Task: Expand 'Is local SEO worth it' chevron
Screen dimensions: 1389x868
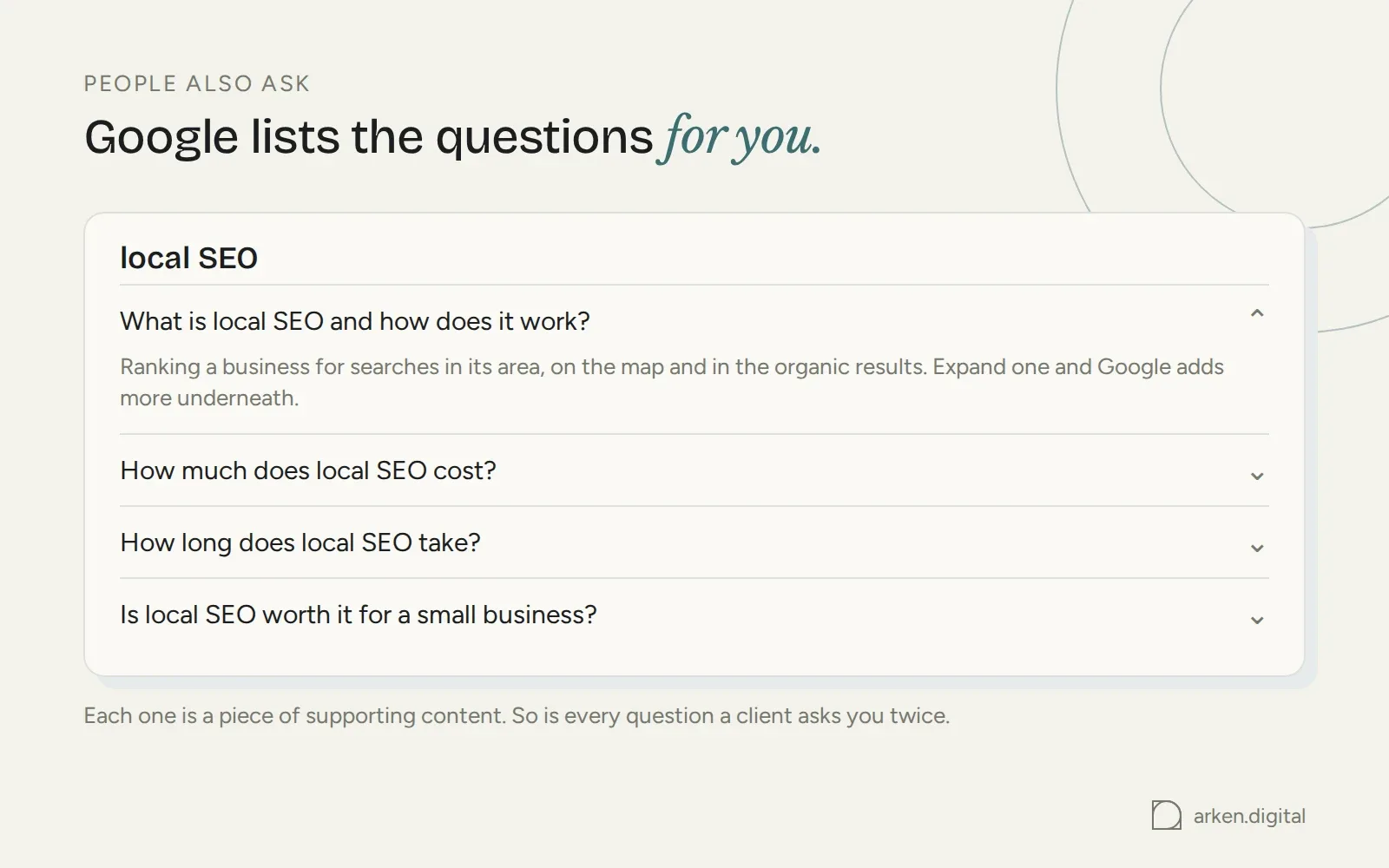Action: point(1256,620)
